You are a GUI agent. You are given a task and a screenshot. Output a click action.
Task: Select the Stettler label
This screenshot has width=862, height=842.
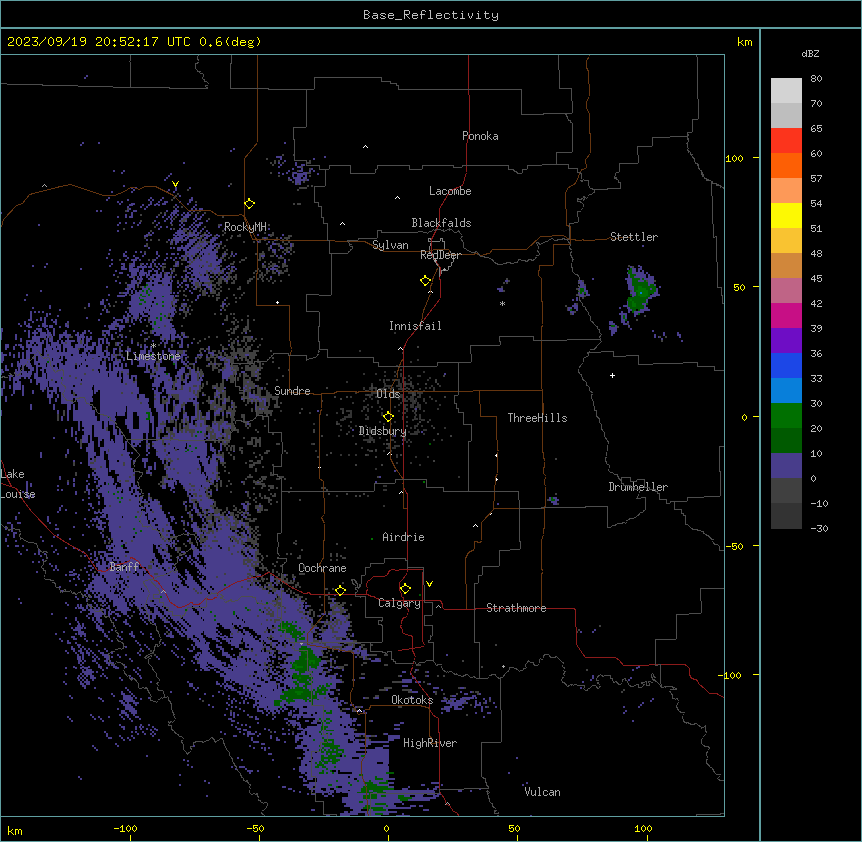[x=634, y=237]
